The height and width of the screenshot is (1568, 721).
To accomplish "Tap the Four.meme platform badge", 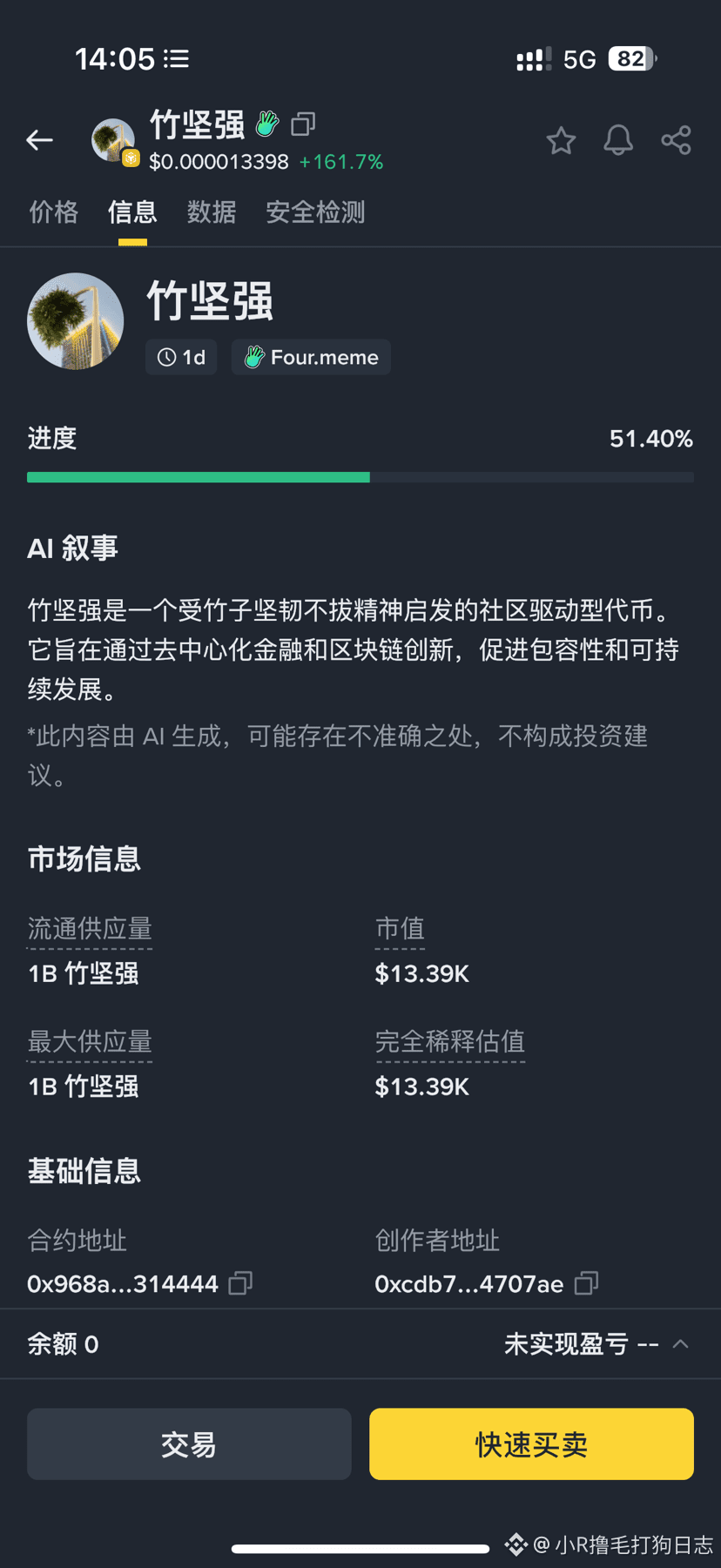I will click(x=311, y=357).
